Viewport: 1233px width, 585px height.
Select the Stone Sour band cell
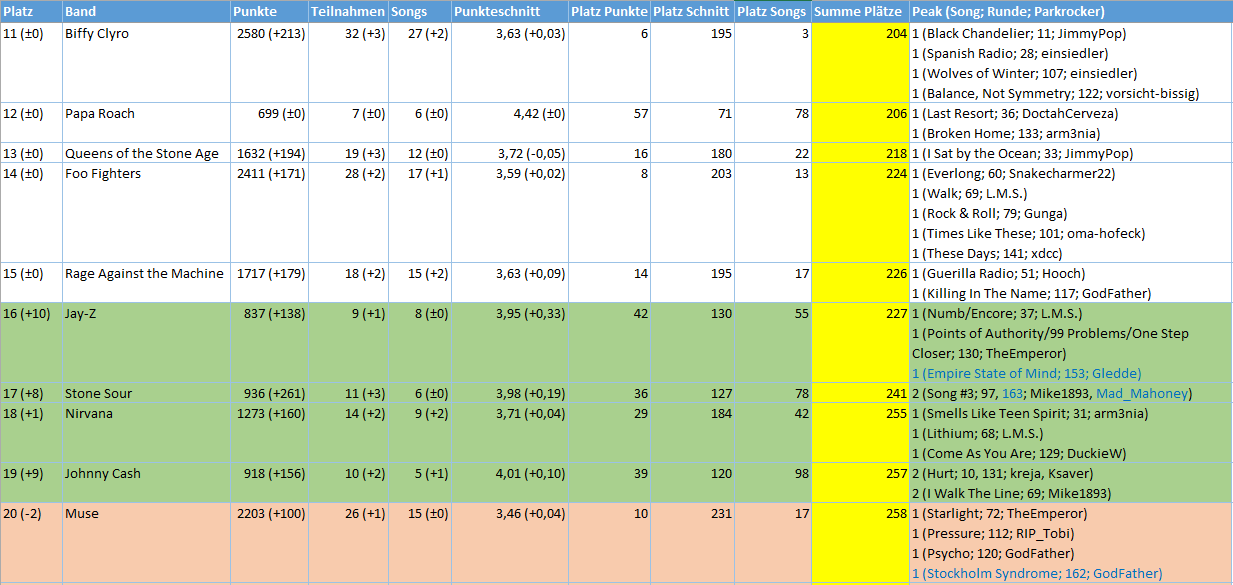145,393
